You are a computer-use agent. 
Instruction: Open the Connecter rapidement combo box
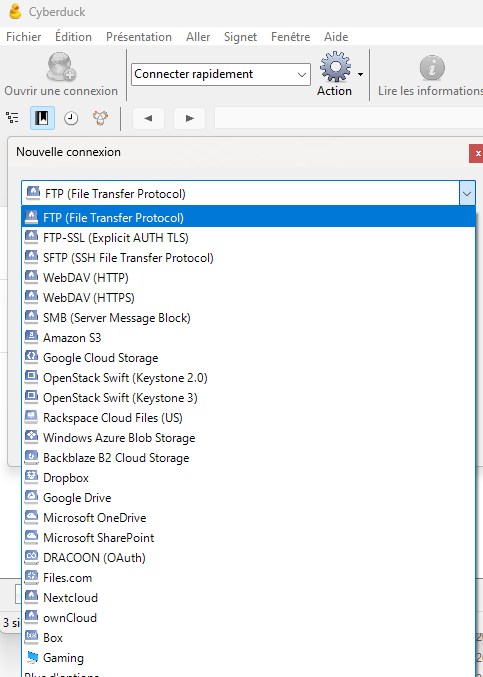221,74
